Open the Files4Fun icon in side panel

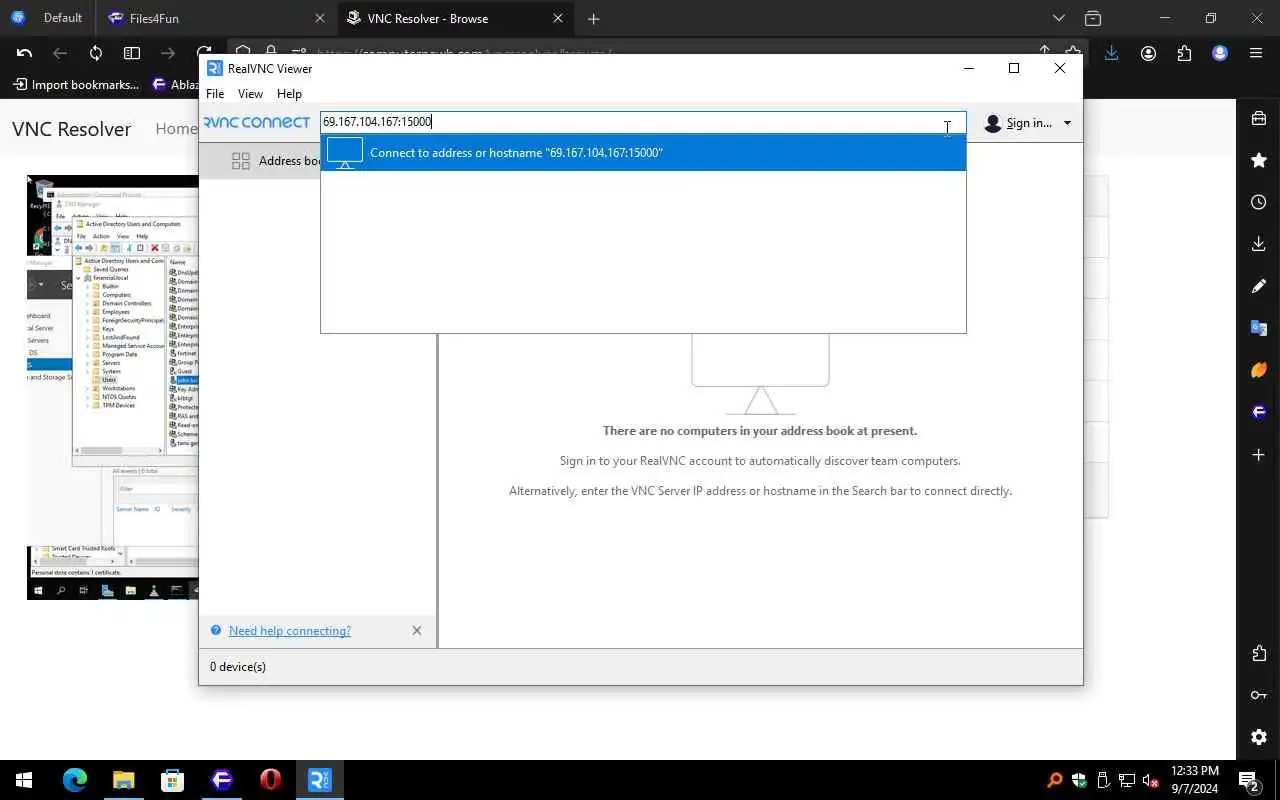coord(1259,412)
